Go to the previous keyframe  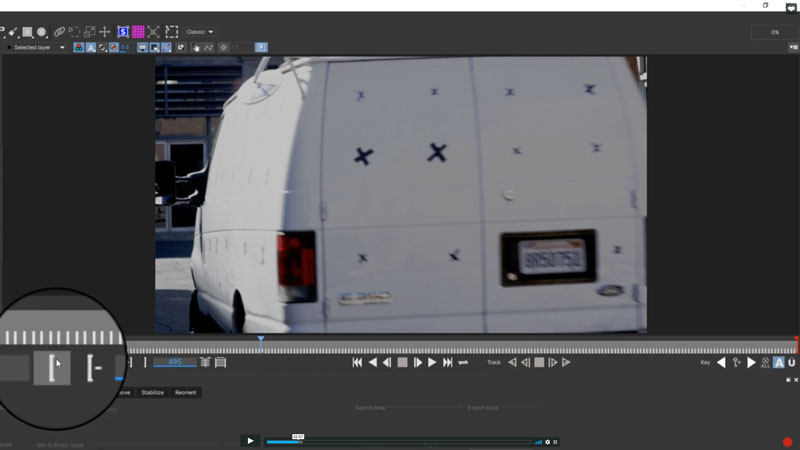pyautogui.click(x=721, y=362)
